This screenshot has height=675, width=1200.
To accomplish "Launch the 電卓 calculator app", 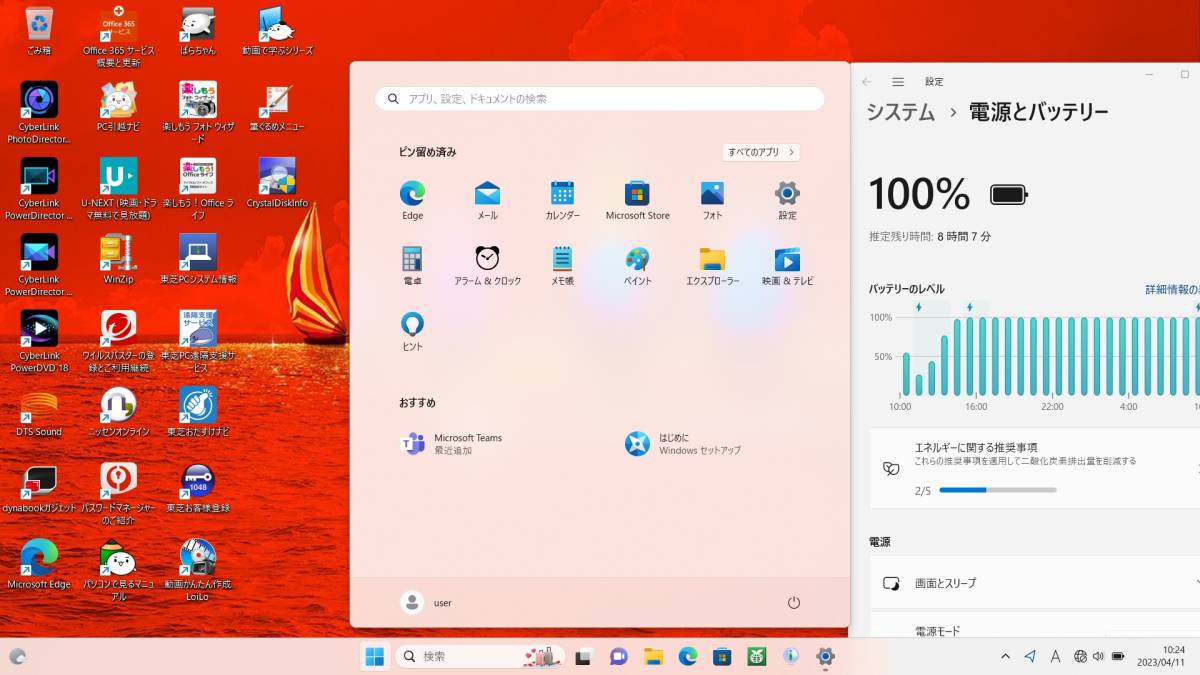I will point(412,267).
